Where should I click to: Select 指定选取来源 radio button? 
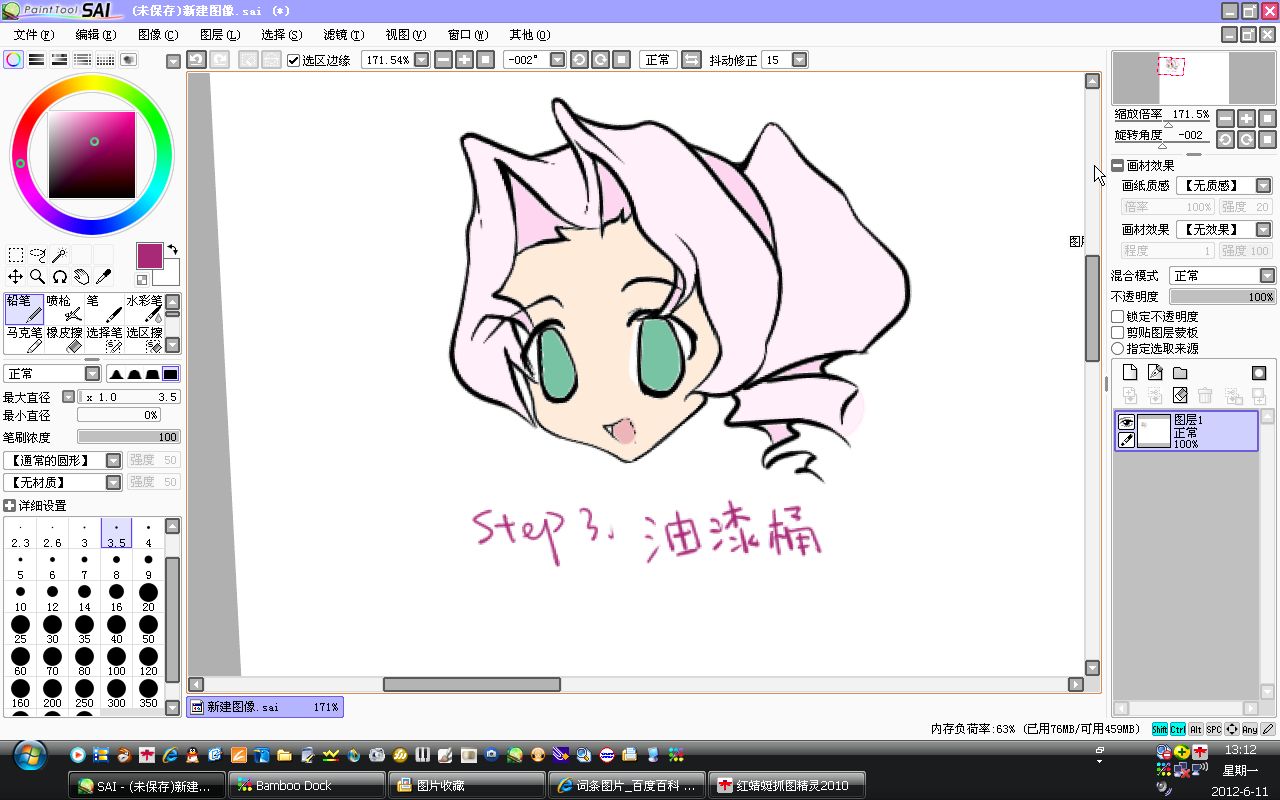(1118, 349)
